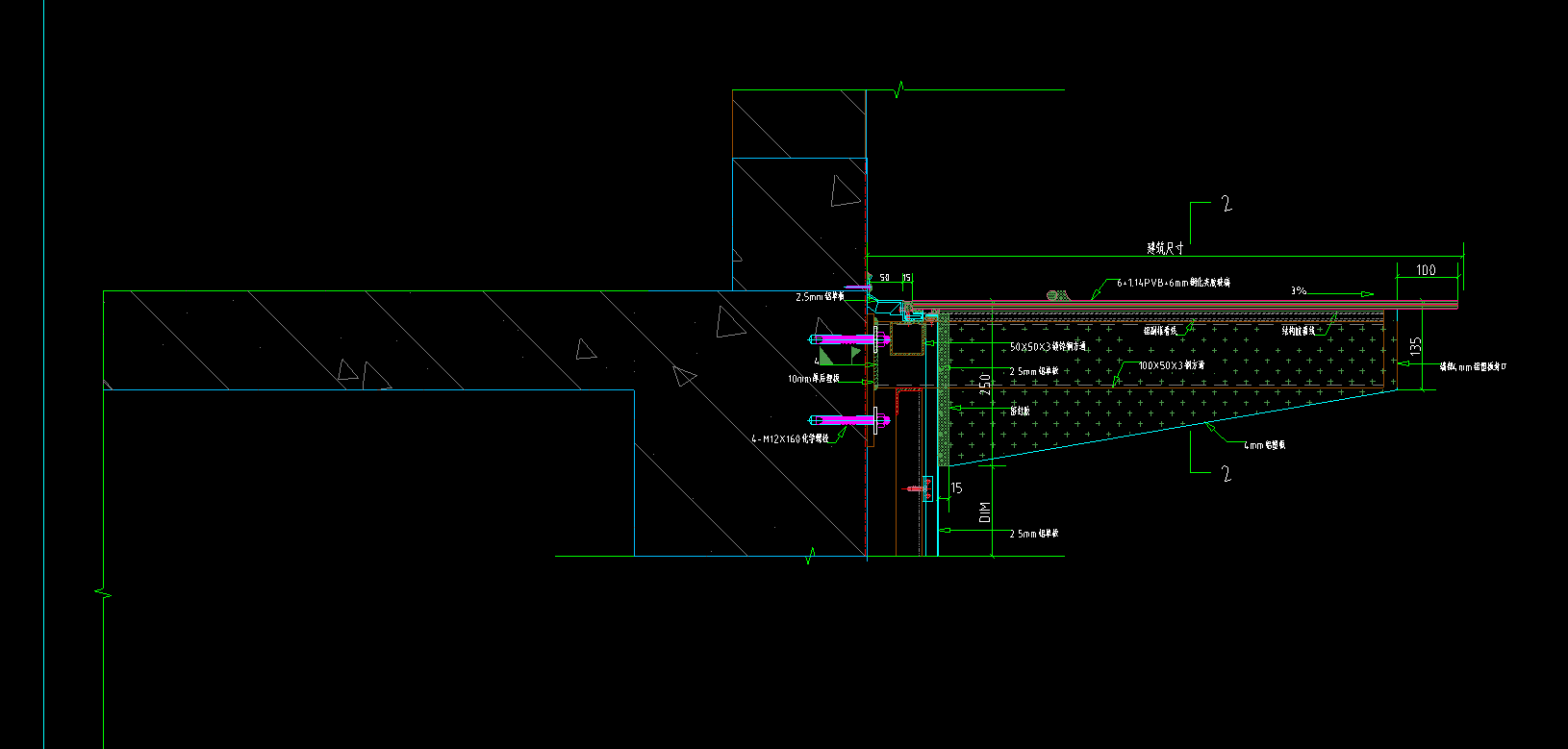Select the 10mm backing plate label
The image size is (1568, 749).
pos(814,379)
